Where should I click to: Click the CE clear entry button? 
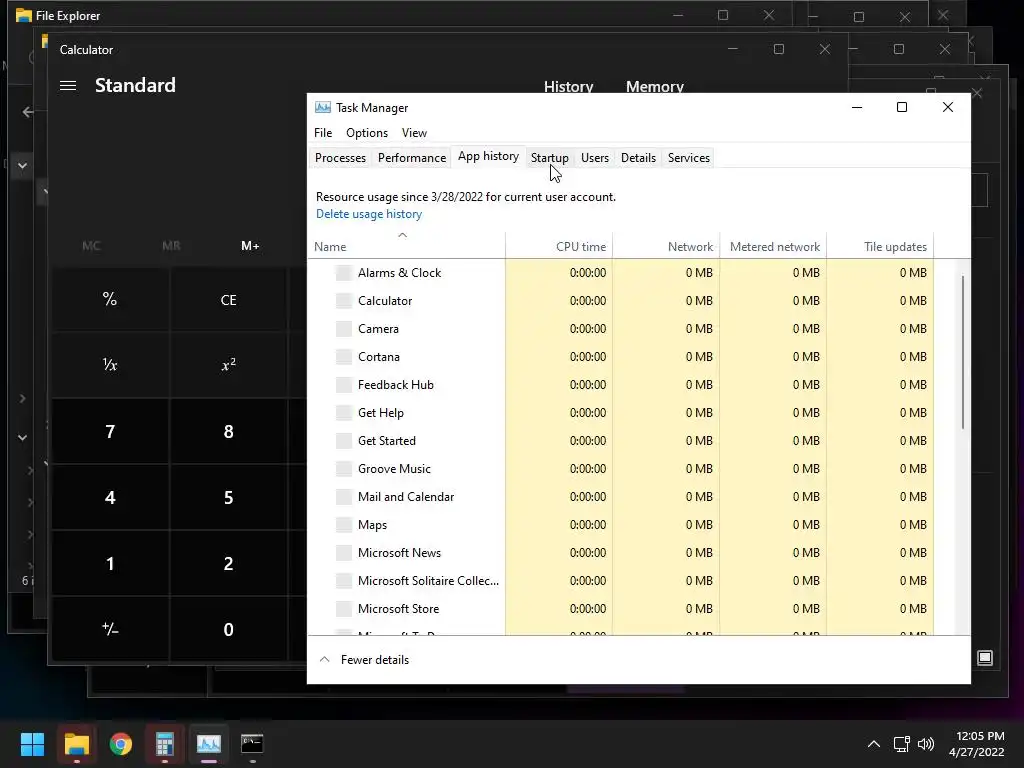(x=229, y=300)
